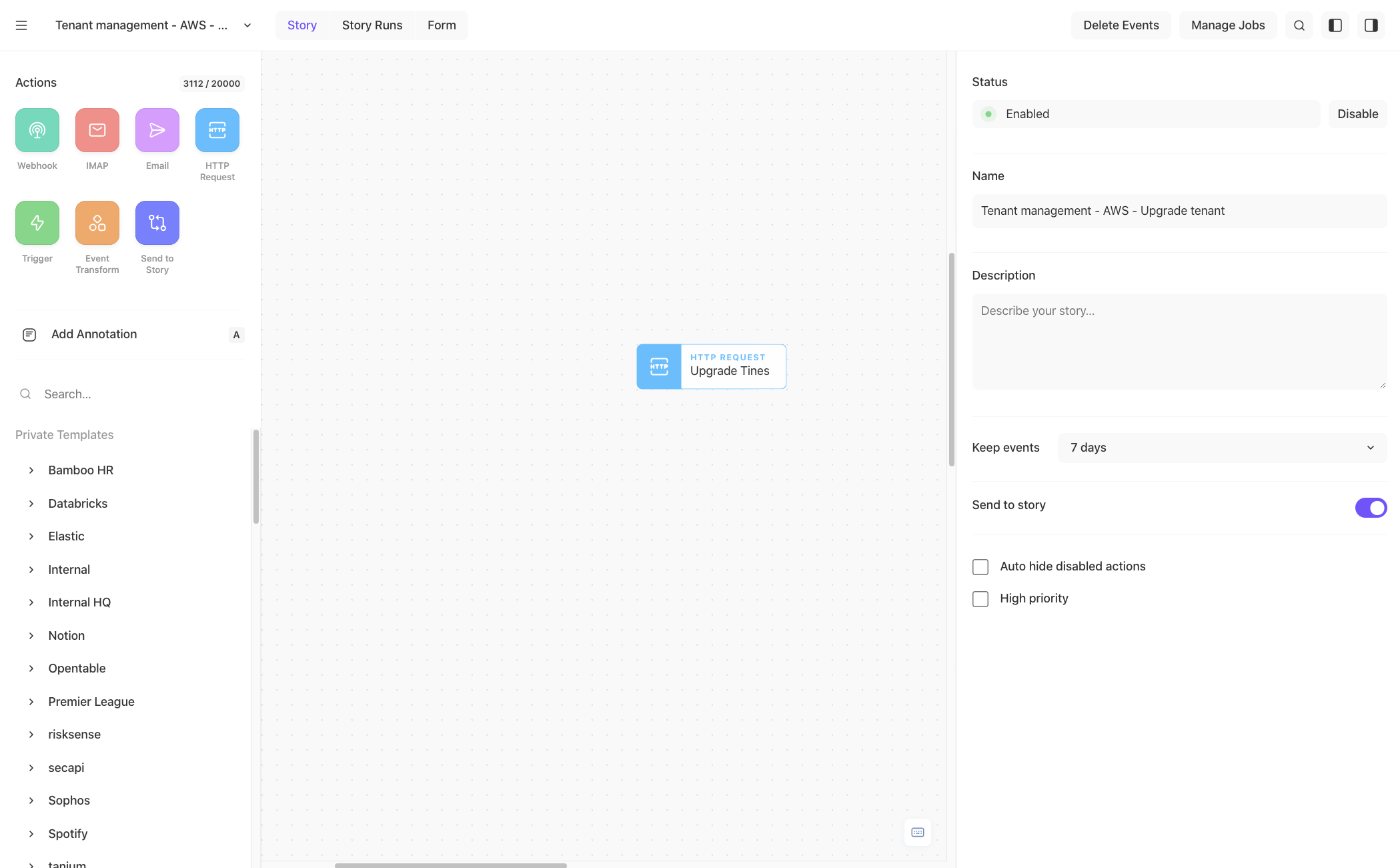Click the Add Annotation button label
This screenshot has width=1400, height=868.
click(94, 334)
